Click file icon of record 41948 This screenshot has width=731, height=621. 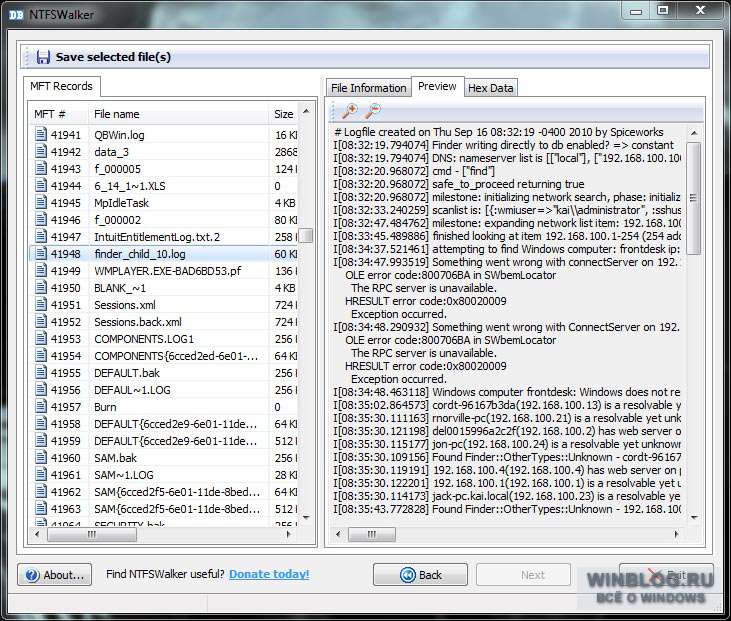[x=41, y=254]
